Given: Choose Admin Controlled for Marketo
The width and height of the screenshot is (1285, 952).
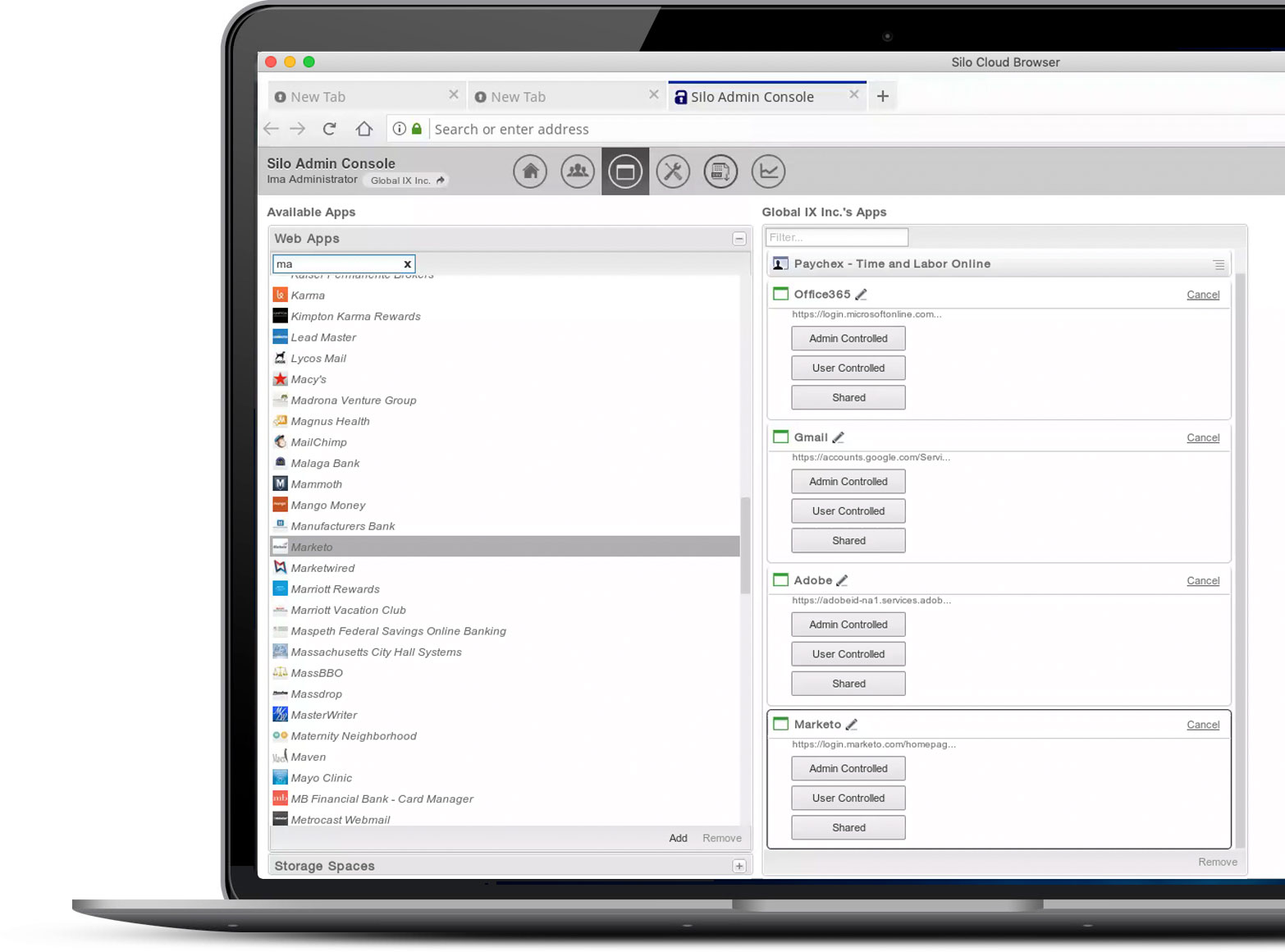Looking at the screenshot, I should [x=848, y=768].
